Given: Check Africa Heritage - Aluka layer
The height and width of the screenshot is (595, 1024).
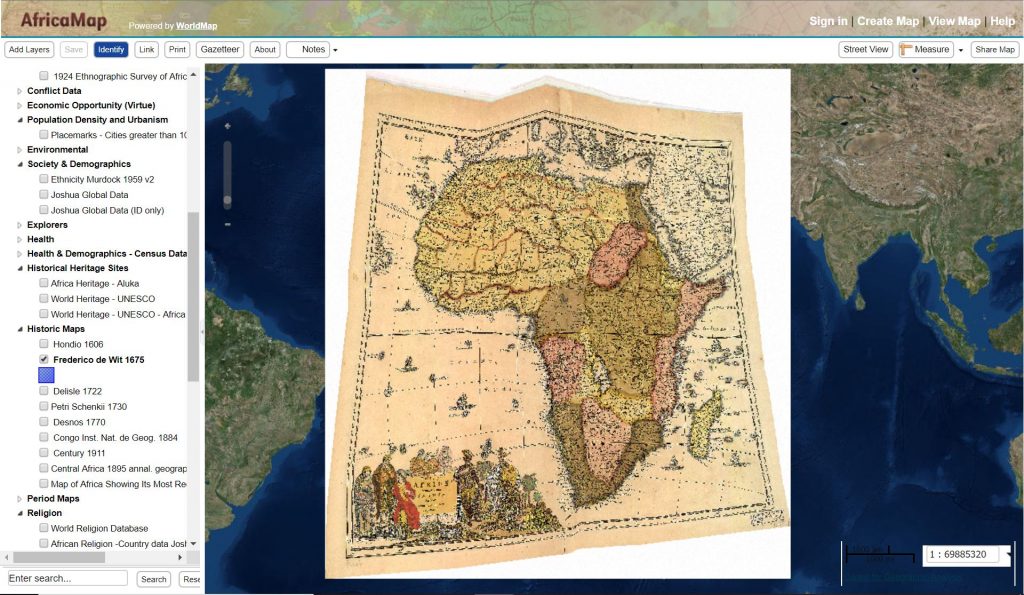Looking at the screenshot, I should (44, 283).
